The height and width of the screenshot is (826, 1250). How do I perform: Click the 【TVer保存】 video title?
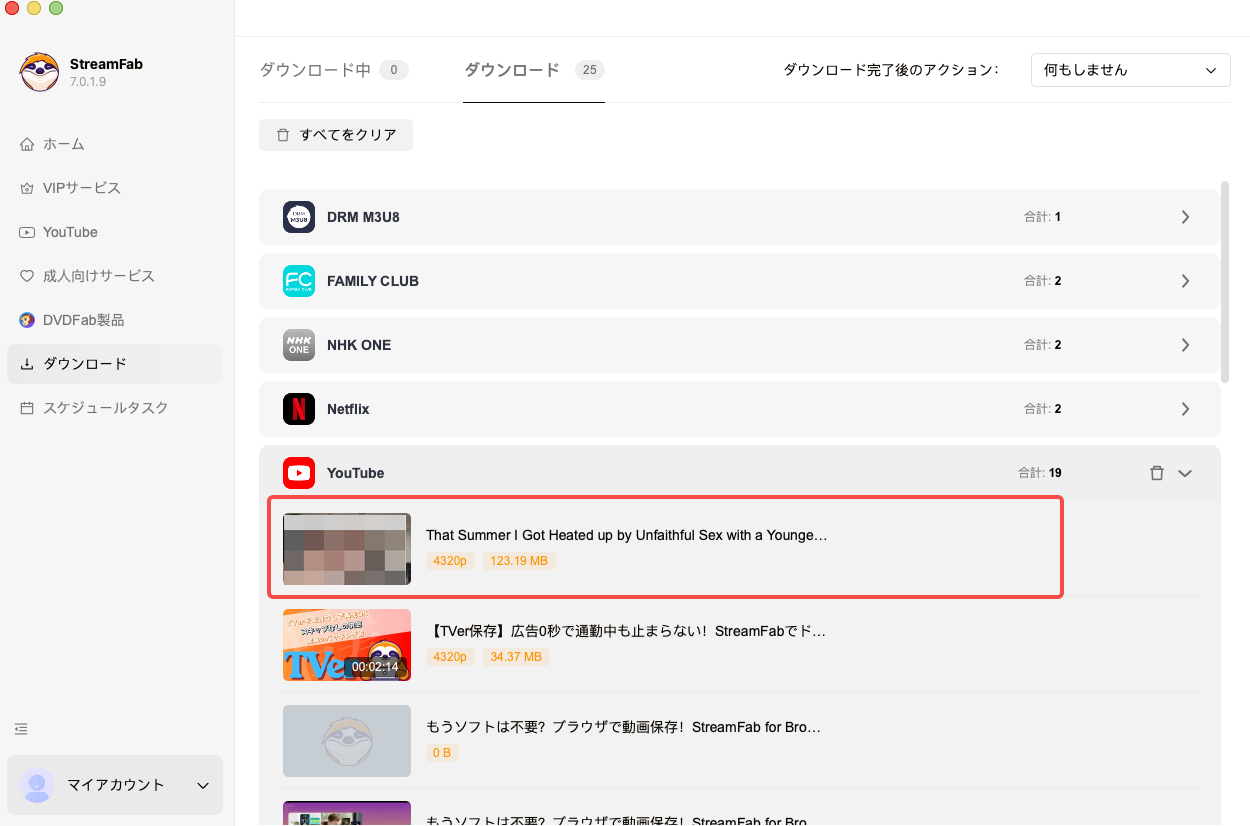(626, 631)
